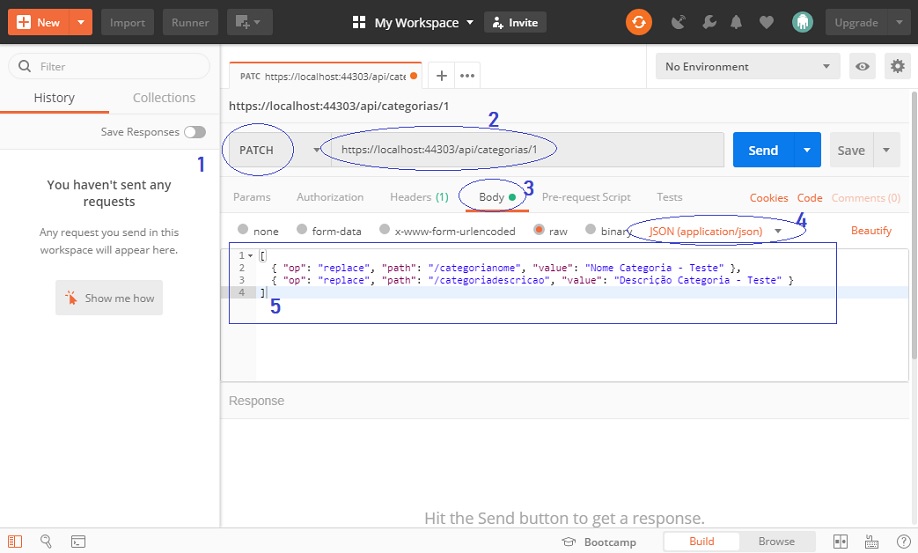Switch to two-pane layout icon
918x553 pixels.
[840, 541]
